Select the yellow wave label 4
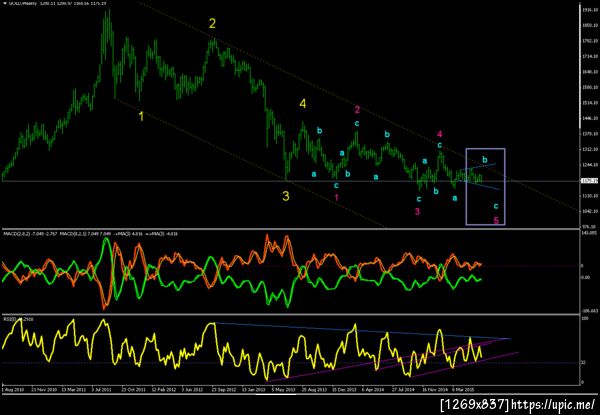This screenshot has width=600, height=415. [303, 104]
